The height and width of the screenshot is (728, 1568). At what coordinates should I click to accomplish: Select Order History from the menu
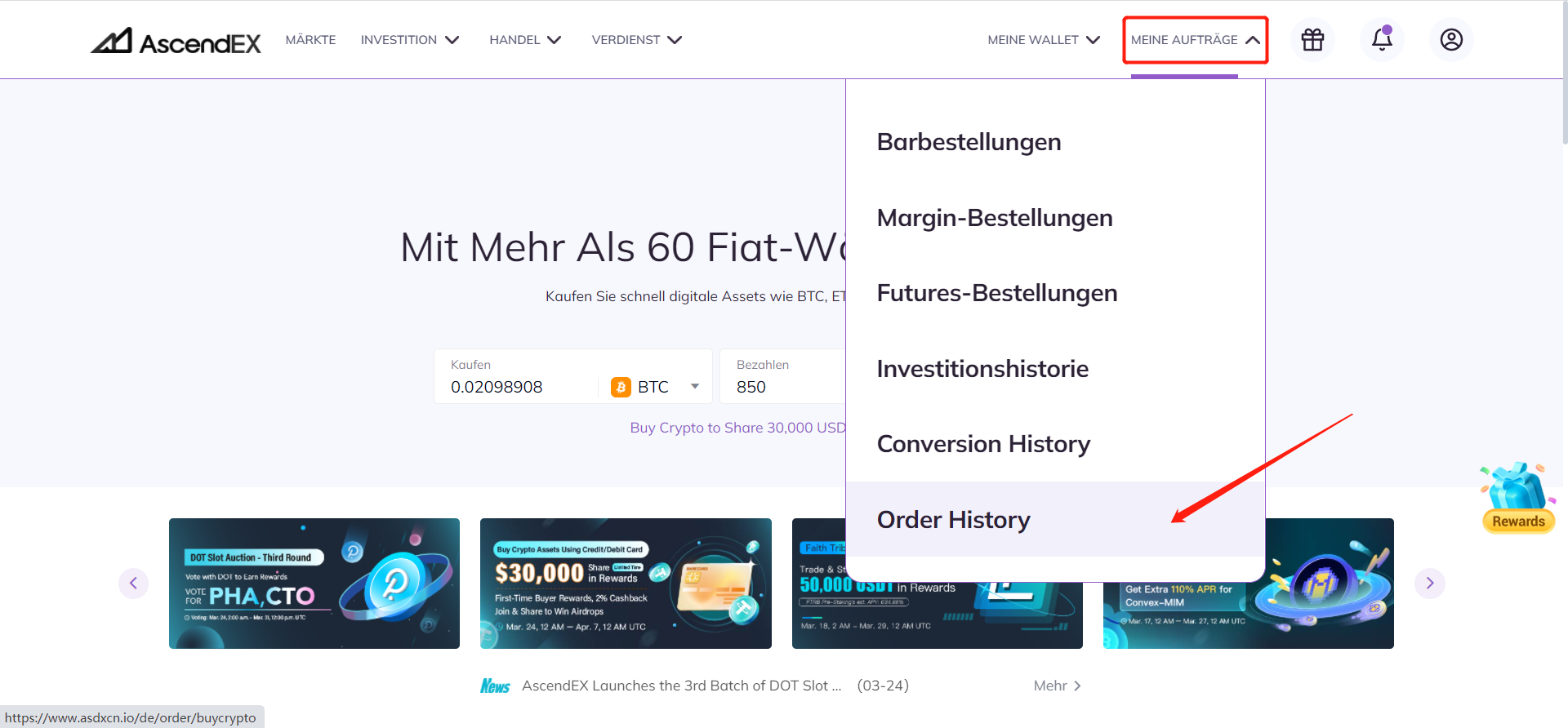click(1055, 519)
